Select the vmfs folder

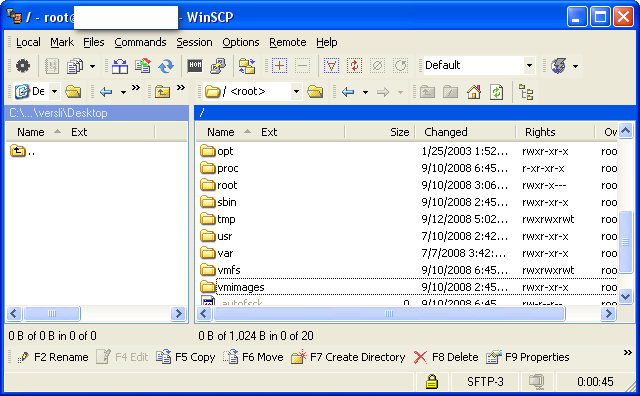(x=229, y=270)
